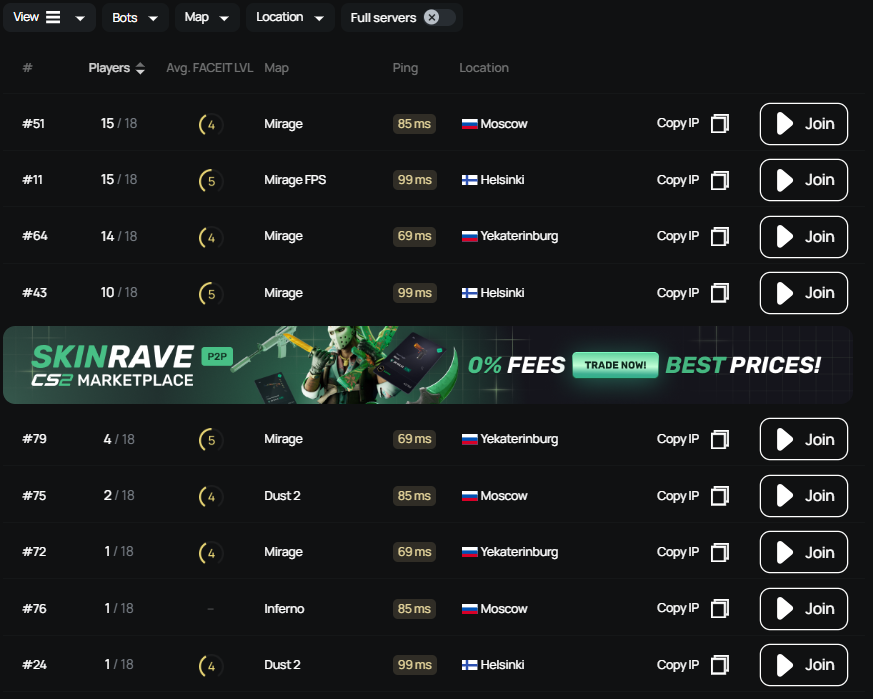Expand the Bots filter dropdown

134,17
